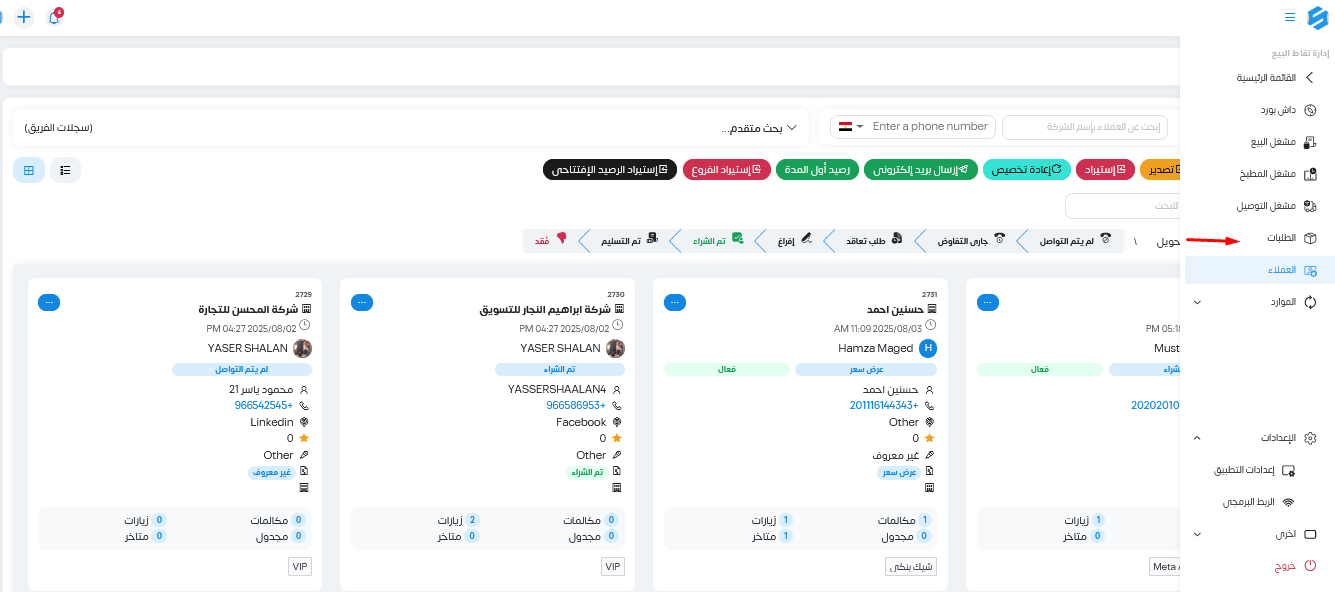
Task: Expand بحث متقدم advanced search
Action: 760,128
